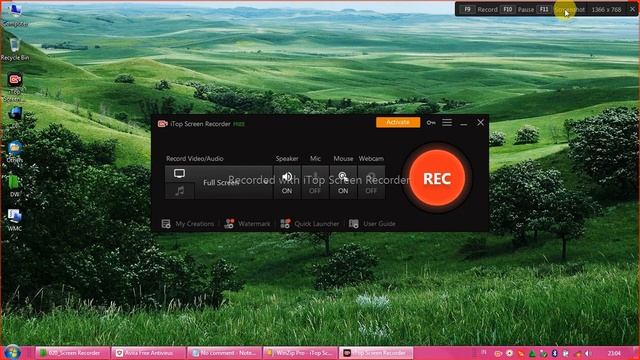Switch to 020_Screen Recorder taskbar item
Screen dimensions: 640x360
click(x=73, y=353)
